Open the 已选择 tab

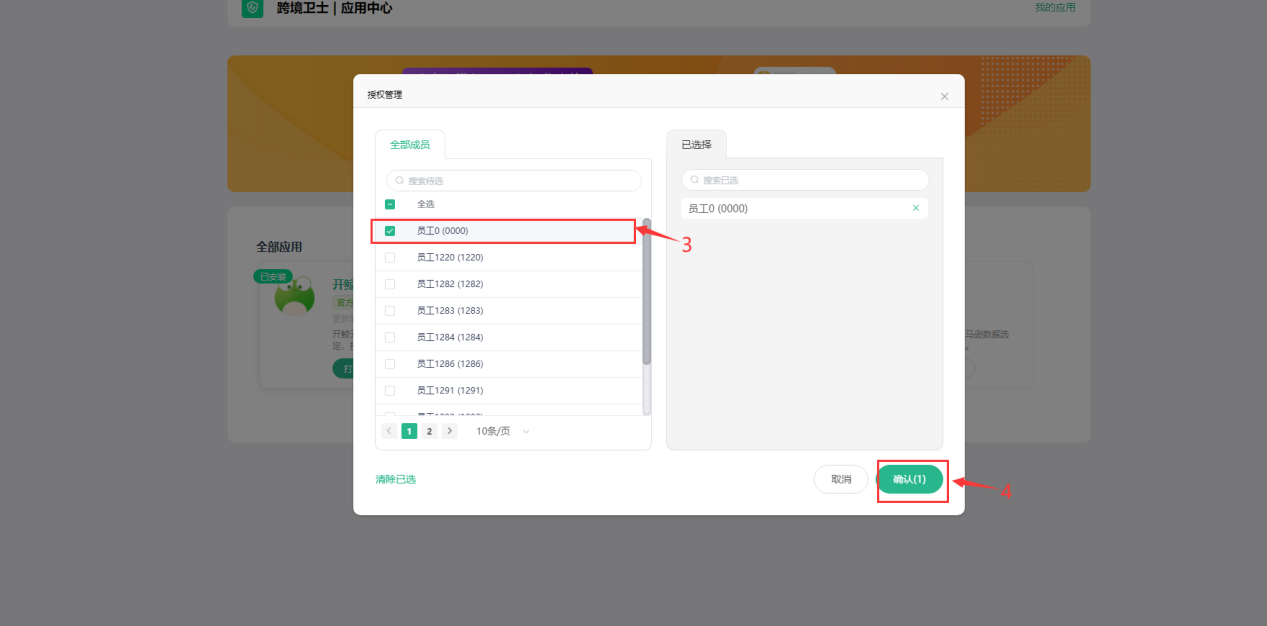696,145
